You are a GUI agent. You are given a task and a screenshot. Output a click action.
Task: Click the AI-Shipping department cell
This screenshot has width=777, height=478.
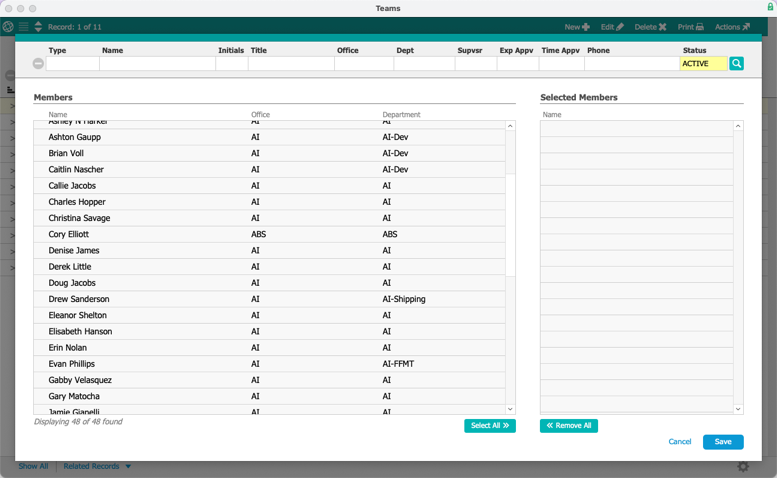[404, 299]
